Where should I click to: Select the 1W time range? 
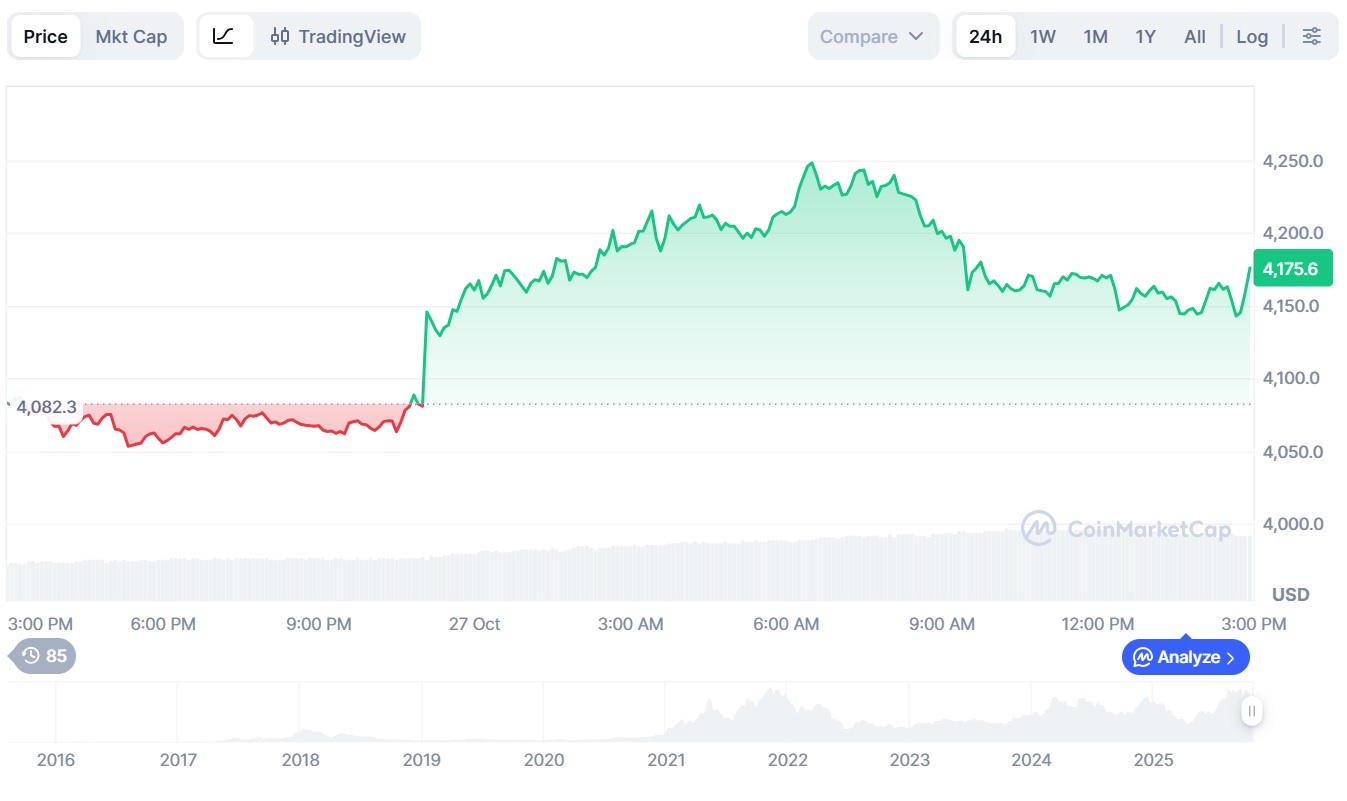coord(1043,37)
